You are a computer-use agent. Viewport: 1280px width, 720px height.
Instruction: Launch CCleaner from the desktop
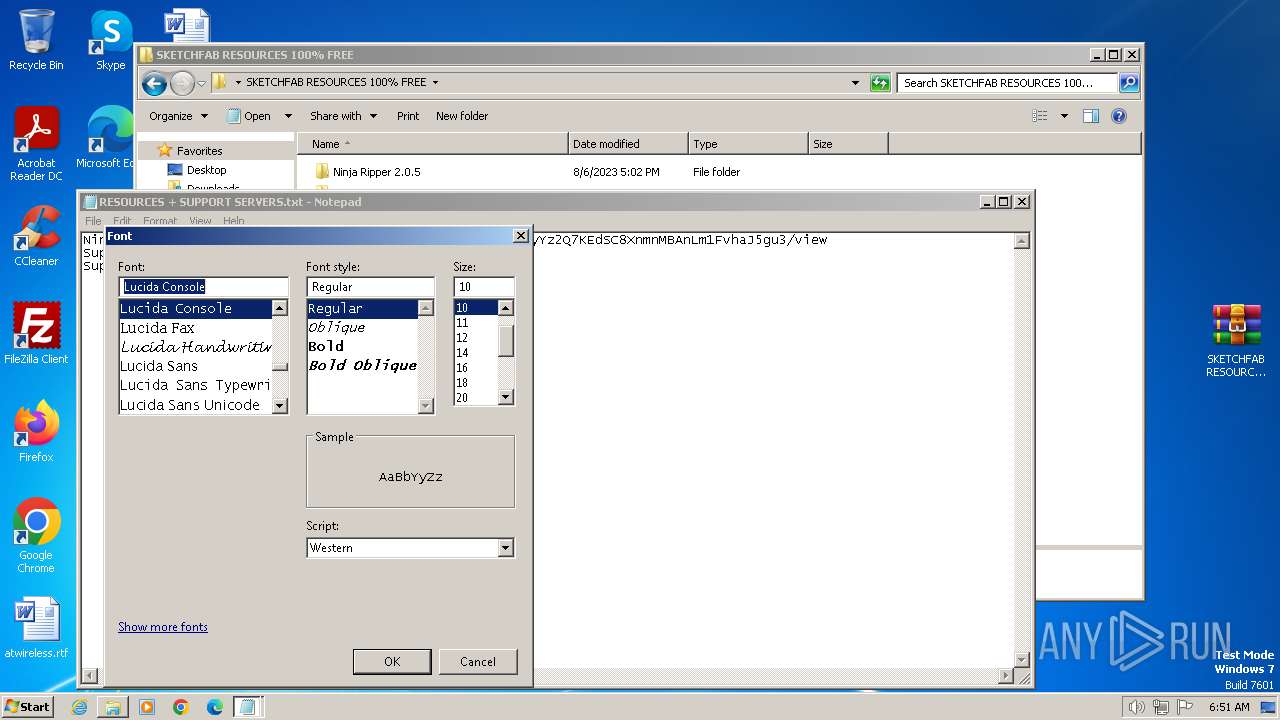36,236
